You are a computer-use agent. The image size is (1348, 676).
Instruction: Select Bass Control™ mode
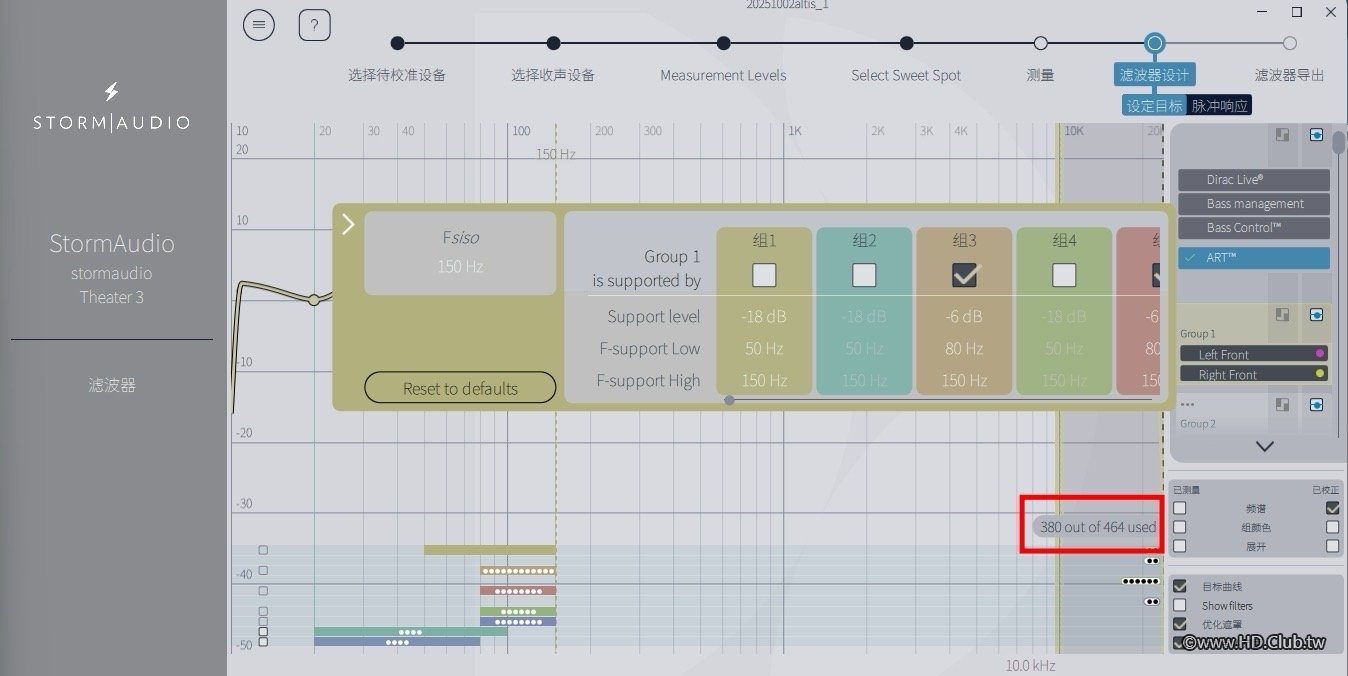[x=1254, y=228]
